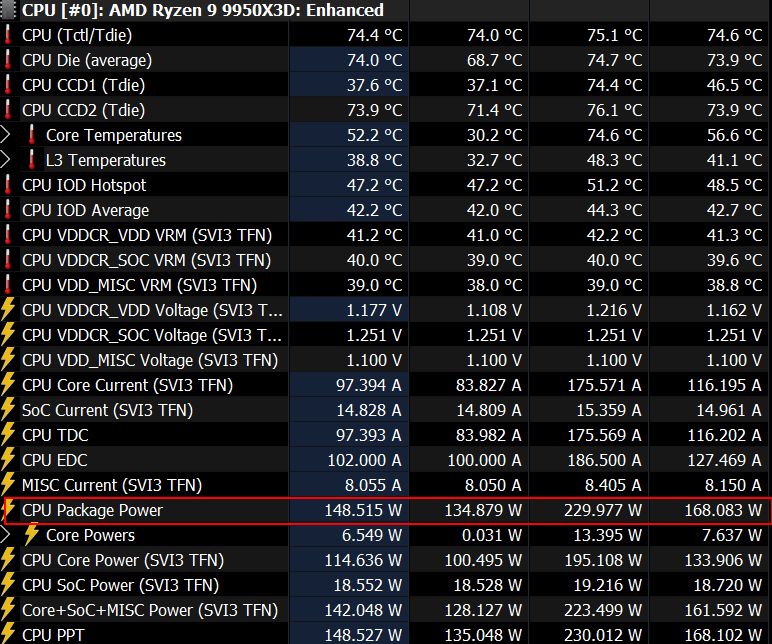Screen dimensions: 772x644
Task: Click the lightning icon beside MISC Current
Action: tap(8, 485)
